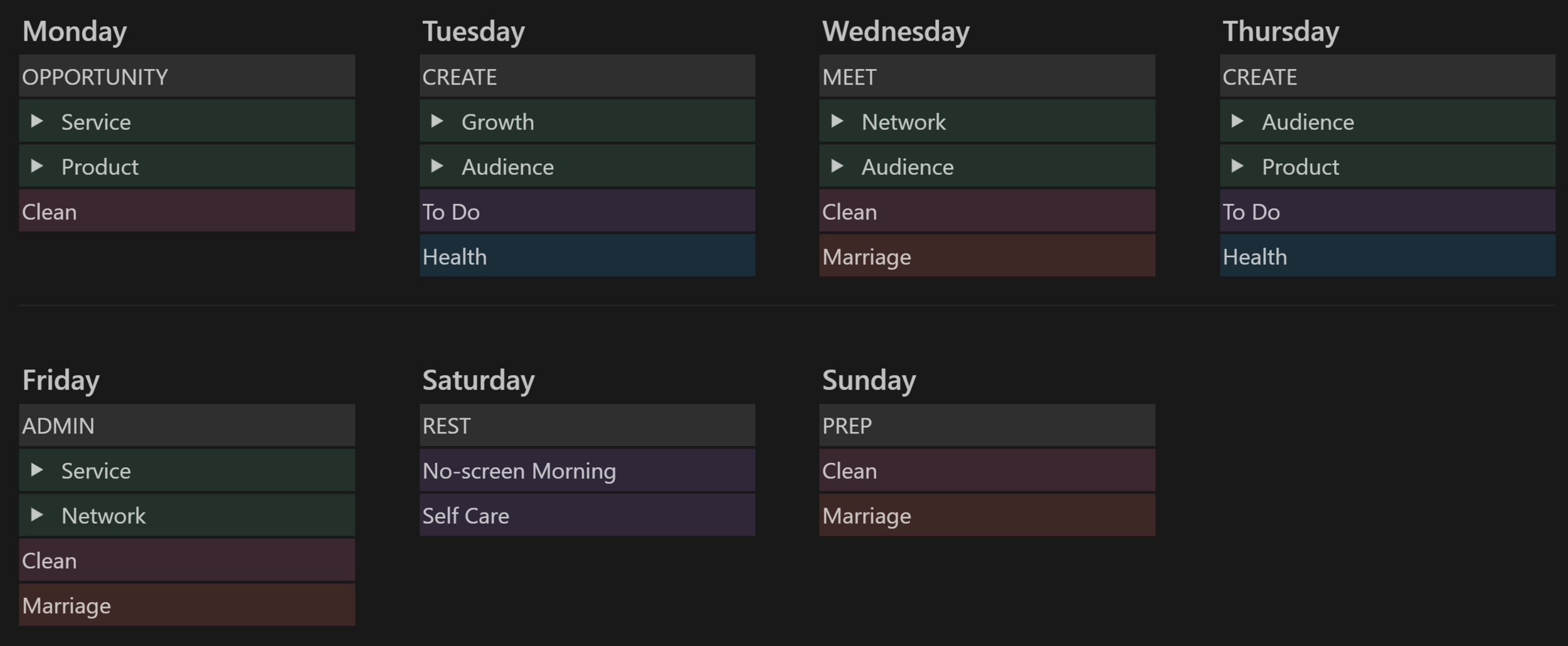The image size is (1568, 646).
Task: Expand the Network toggle under Wednesday
Action: (837, 121)
